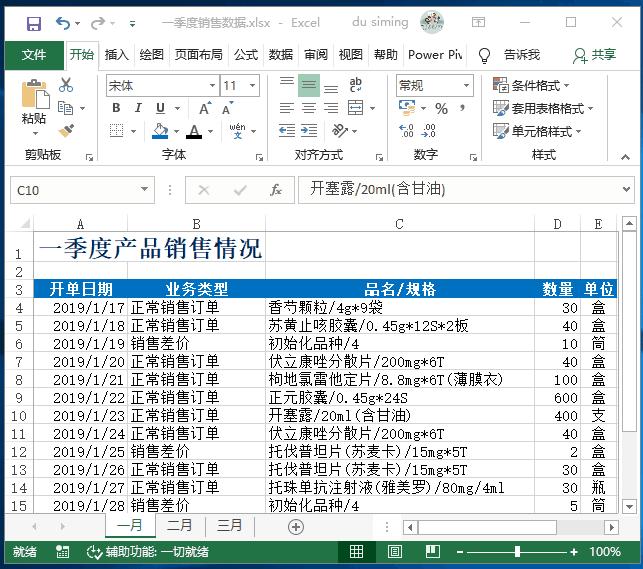The image size is (643, 569).
Task: Click vertical scrollbar down arrow
Action: click(x=629, y=506)
